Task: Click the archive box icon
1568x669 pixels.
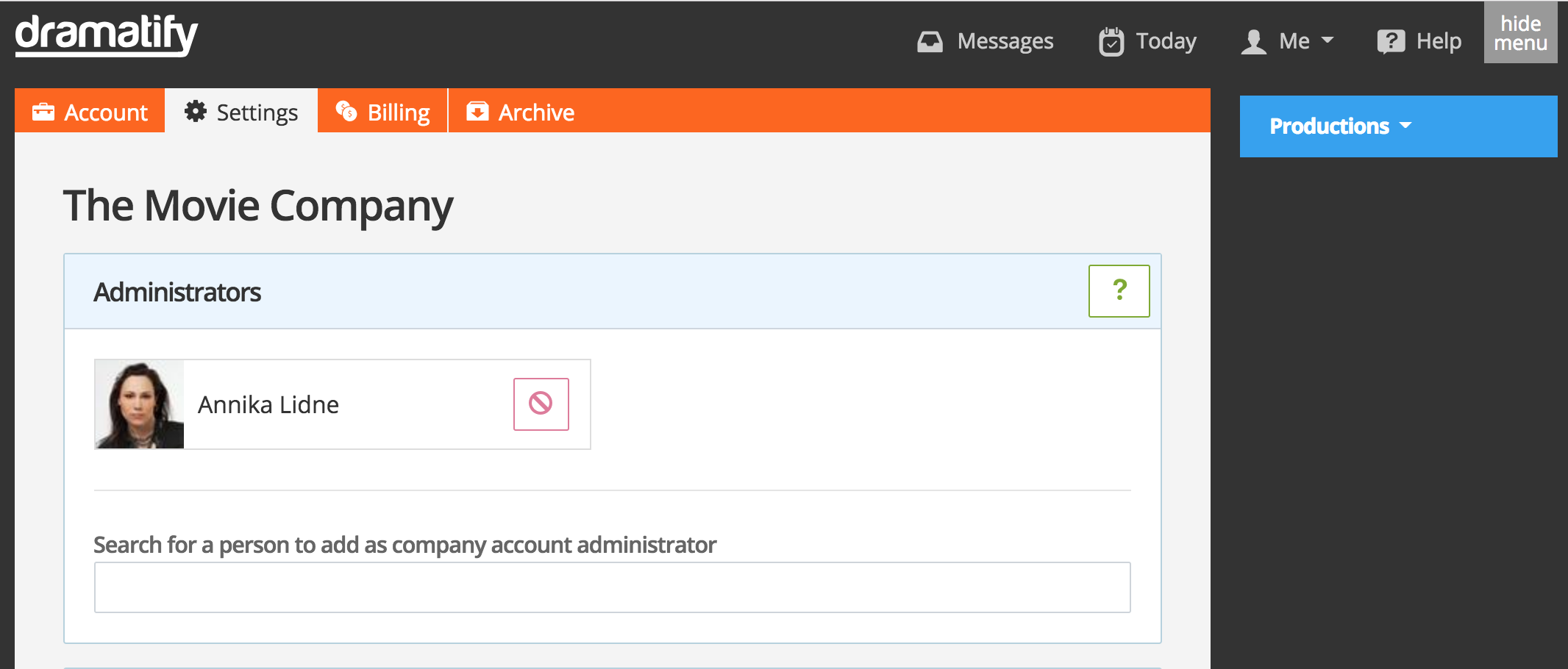Action: tap(477, 112)
